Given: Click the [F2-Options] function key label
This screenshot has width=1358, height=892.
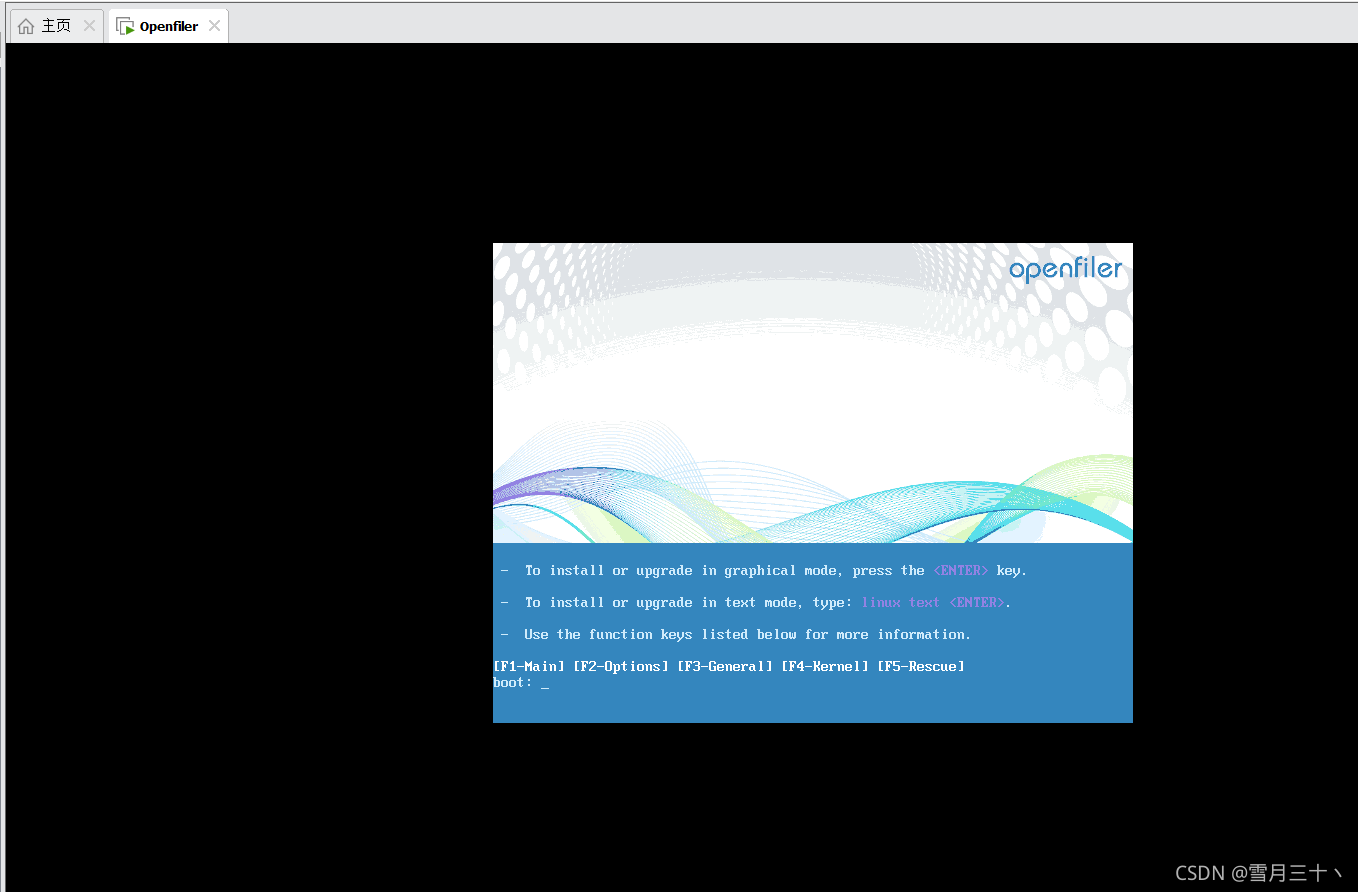Looking at the screenshot, I should point(620,666).
